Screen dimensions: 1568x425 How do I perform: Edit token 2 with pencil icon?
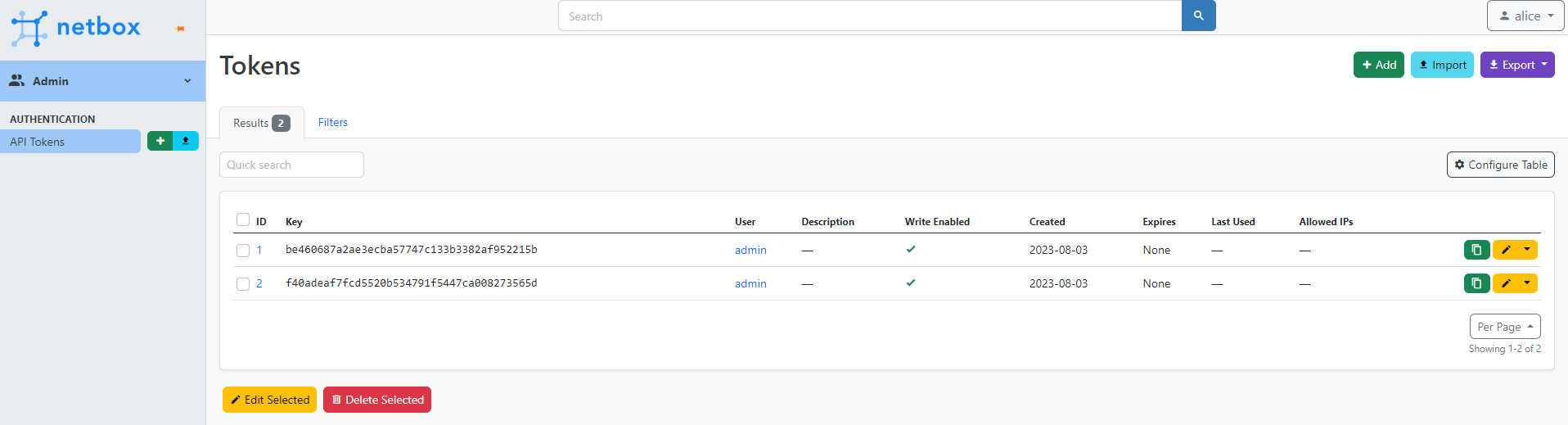tap(1506, 283)
